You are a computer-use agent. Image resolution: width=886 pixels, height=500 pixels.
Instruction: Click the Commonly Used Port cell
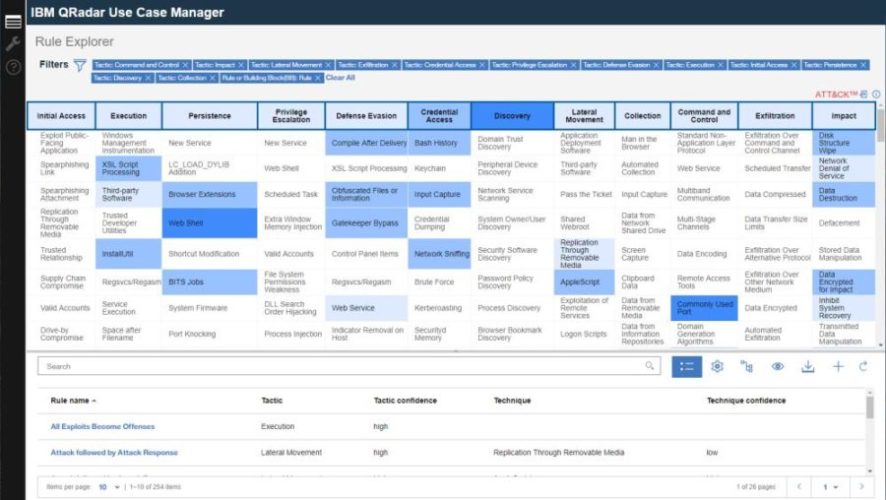click(704, 308)
